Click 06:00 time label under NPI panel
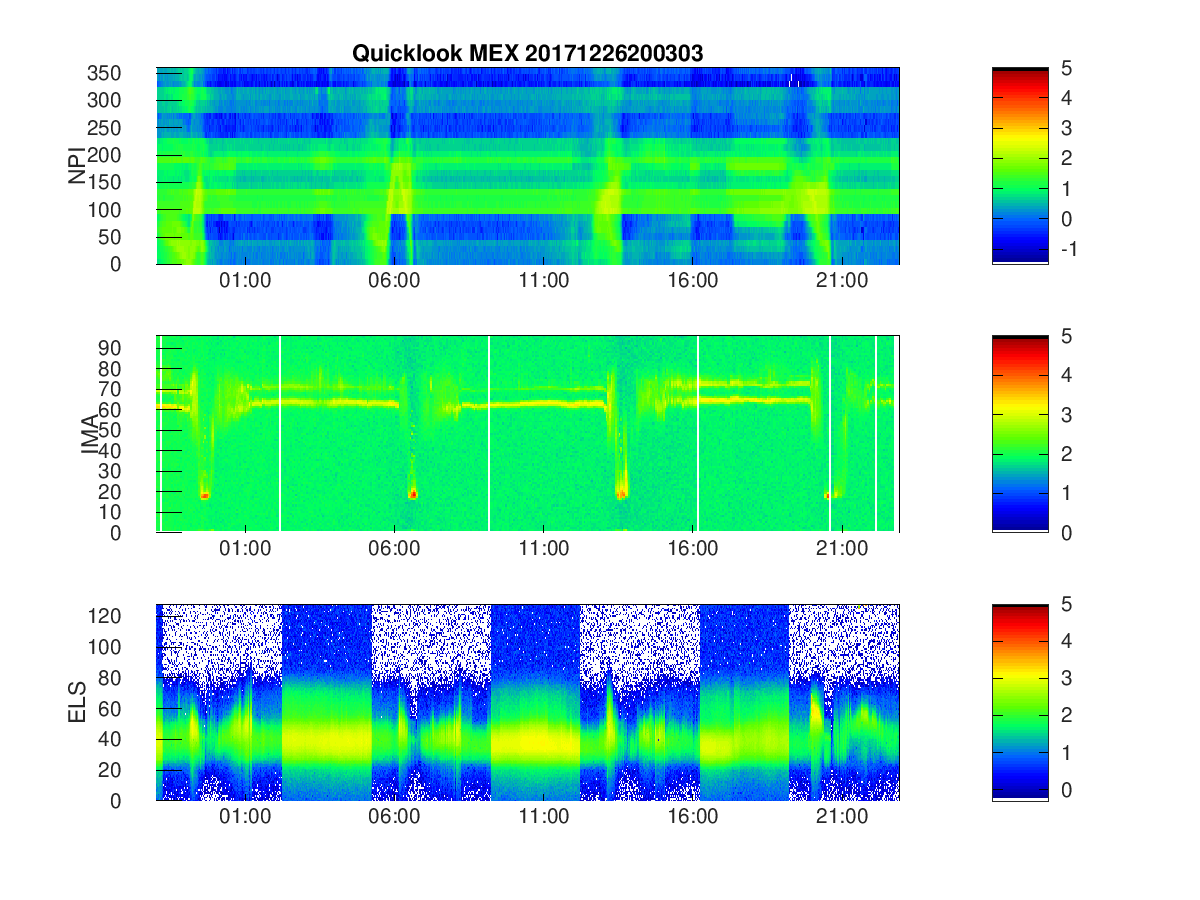Viewport: 1200px width, 900px height. (x=395, y=281)
